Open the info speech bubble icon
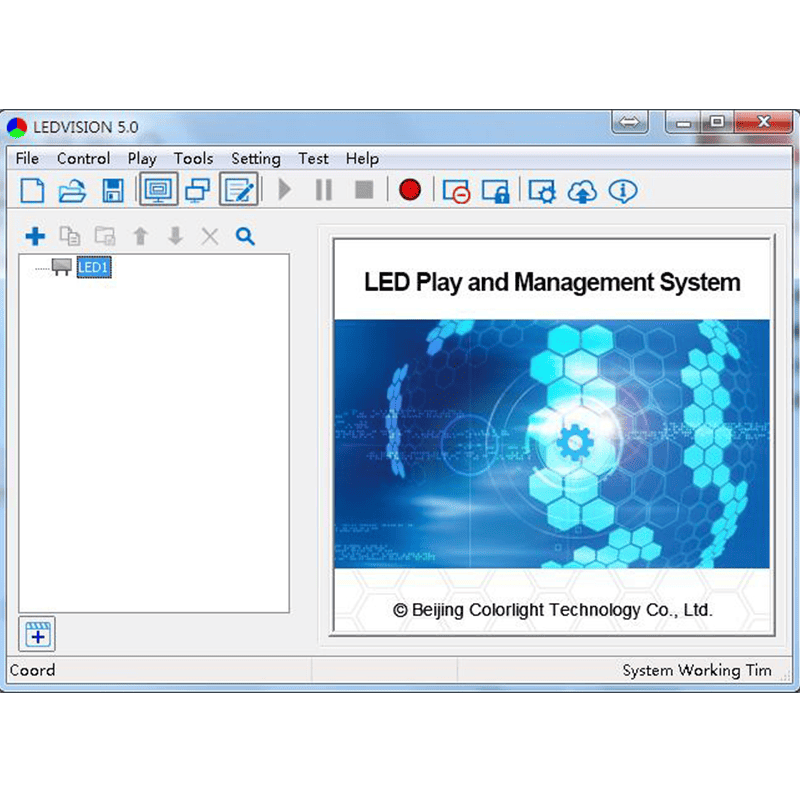 pos(622,192)
